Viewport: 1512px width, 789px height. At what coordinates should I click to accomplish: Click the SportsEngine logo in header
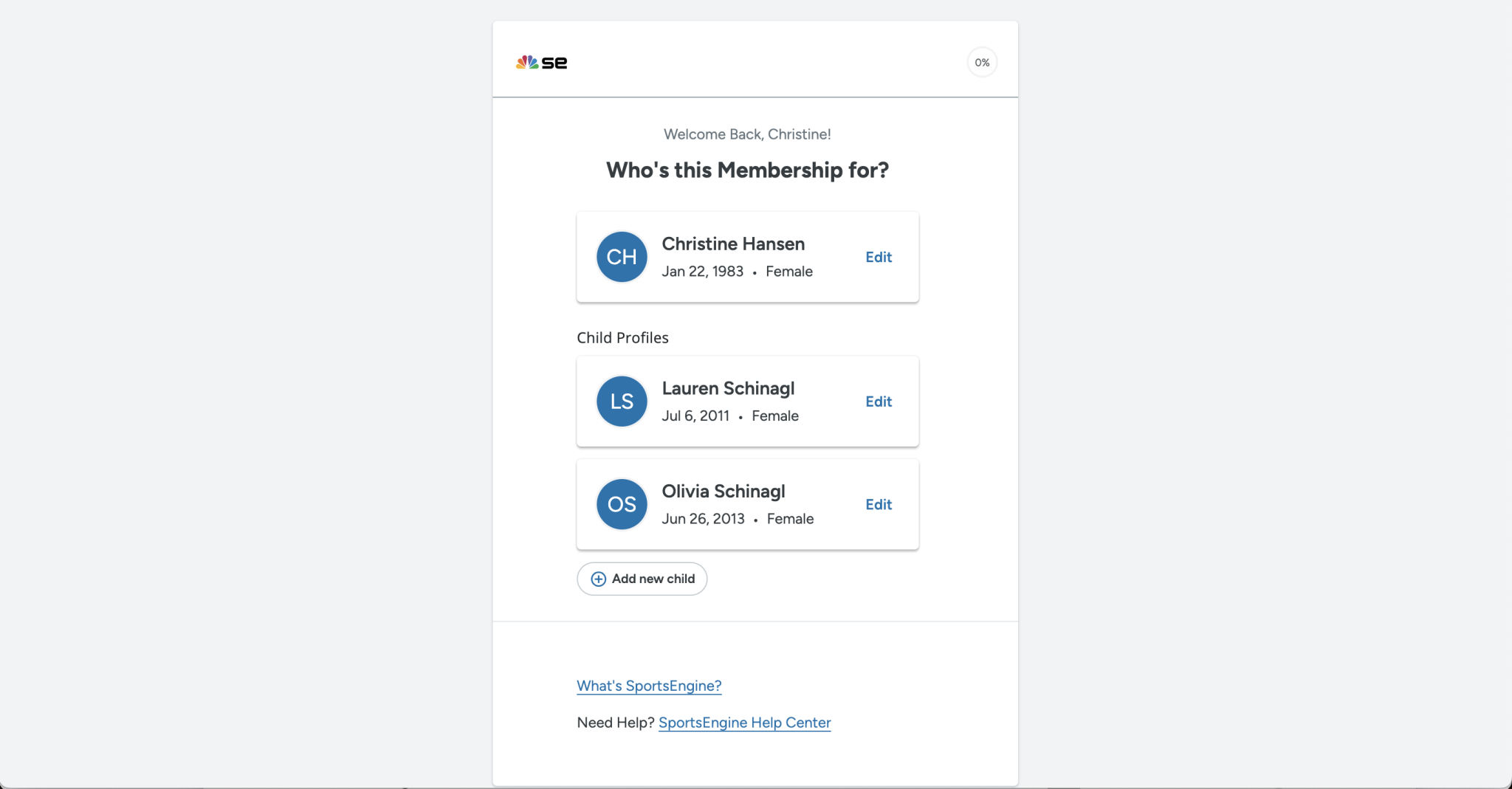point(541,63)
